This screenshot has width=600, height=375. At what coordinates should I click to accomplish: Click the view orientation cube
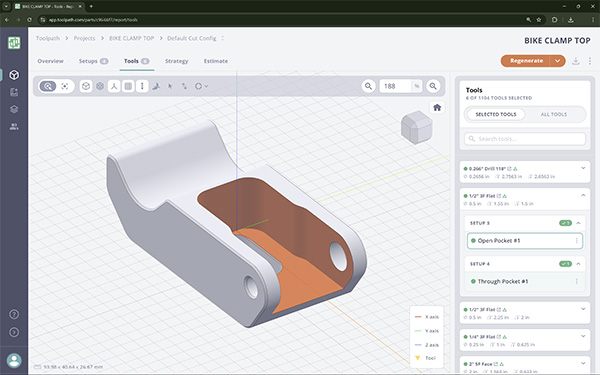click(x=417, y=127)
